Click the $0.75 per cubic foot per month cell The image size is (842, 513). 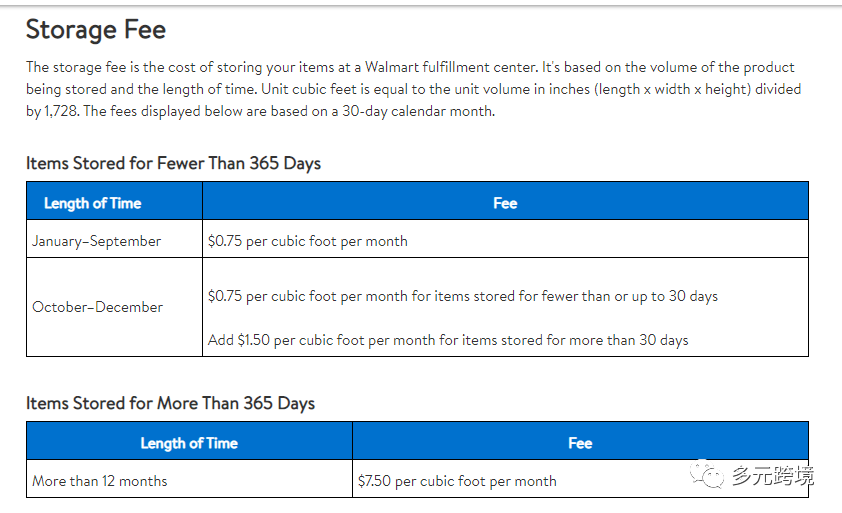[x=308, y=241]
